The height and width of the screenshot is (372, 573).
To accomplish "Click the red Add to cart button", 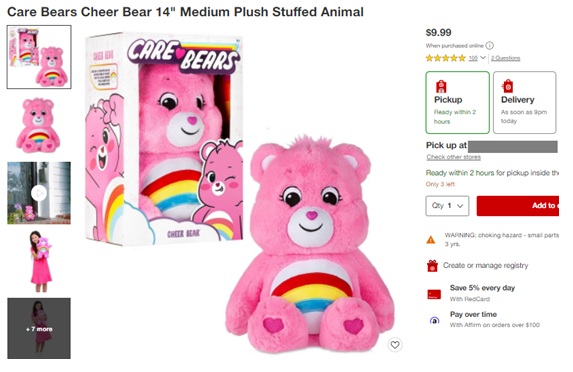I will [x=517, y=206].
